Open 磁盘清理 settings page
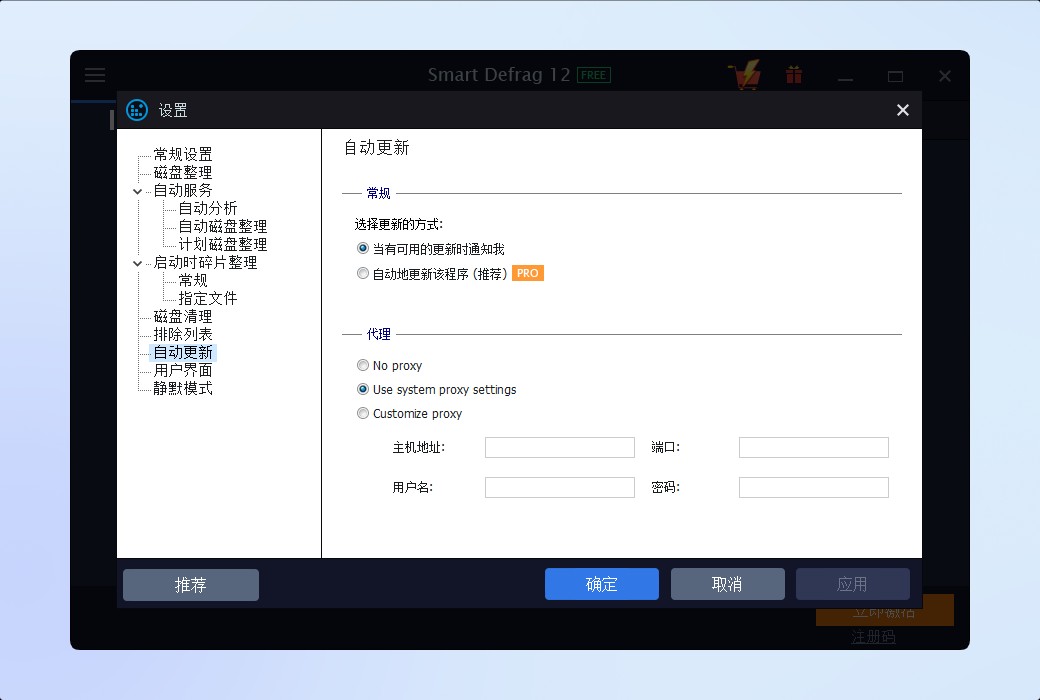 tap(183, 316)
